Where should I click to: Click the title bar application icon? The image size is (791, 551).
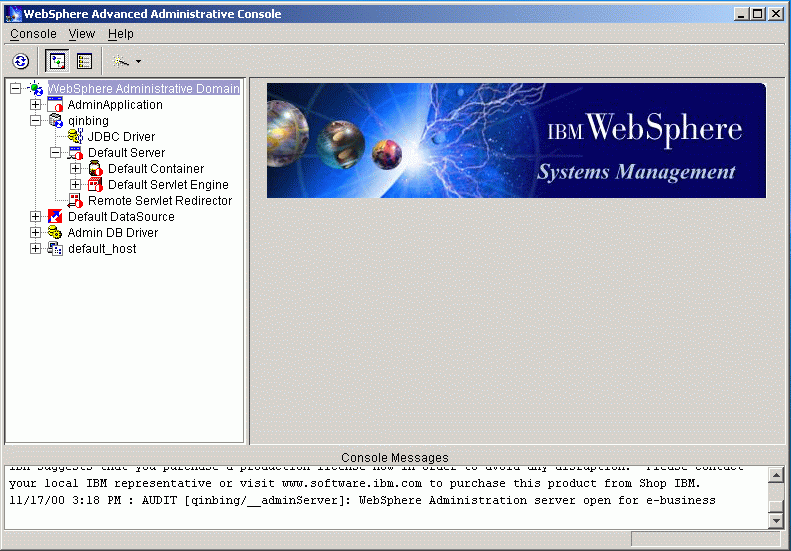14,14
